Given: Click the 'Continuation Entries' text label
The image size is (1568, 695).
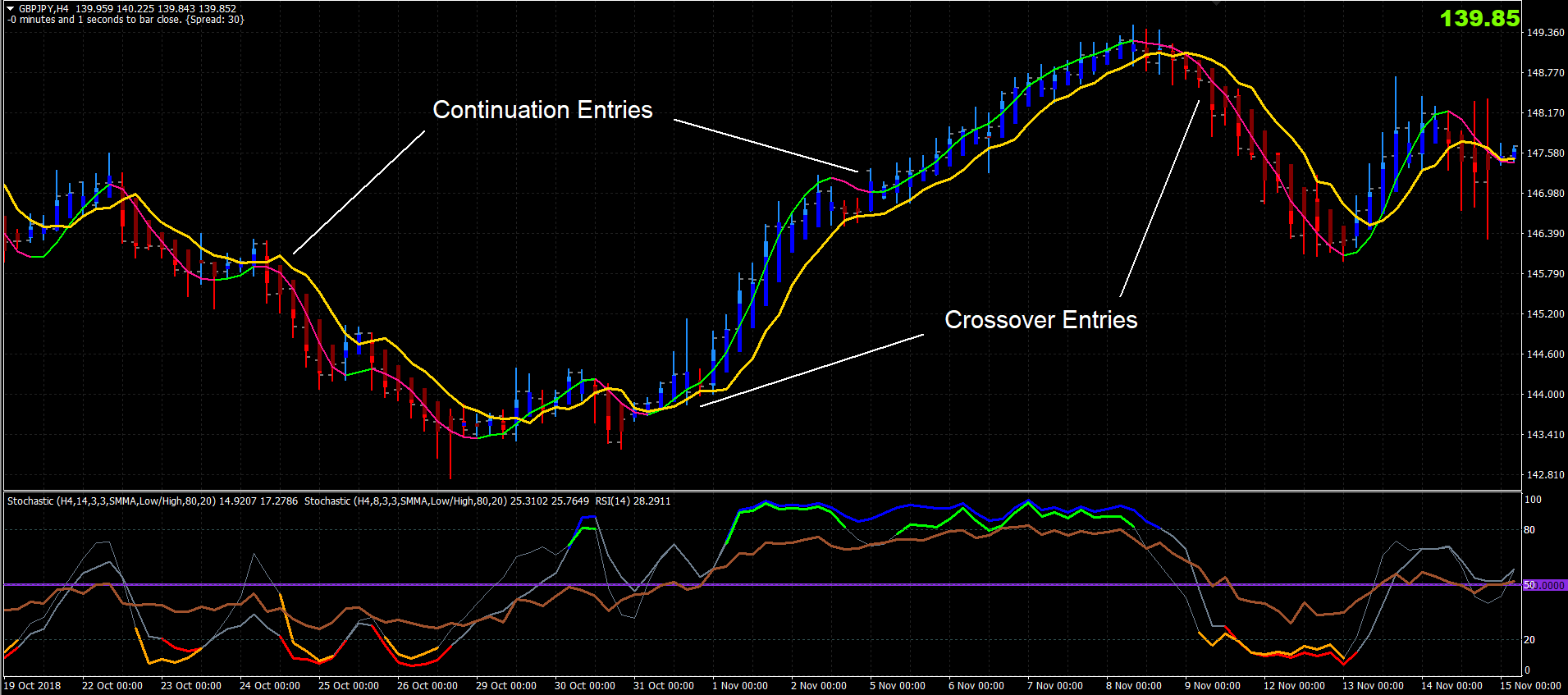Looking at the screenshot, I should [x=542, y=110].
